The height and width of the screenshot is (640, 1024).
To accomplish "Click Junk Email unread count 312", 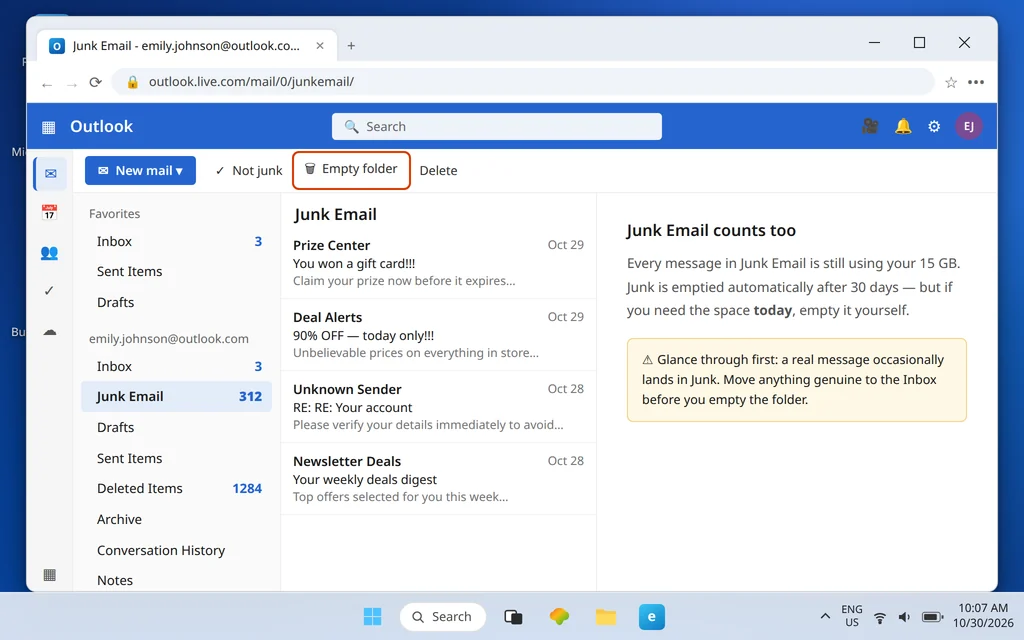I will (x=250, y=396).
